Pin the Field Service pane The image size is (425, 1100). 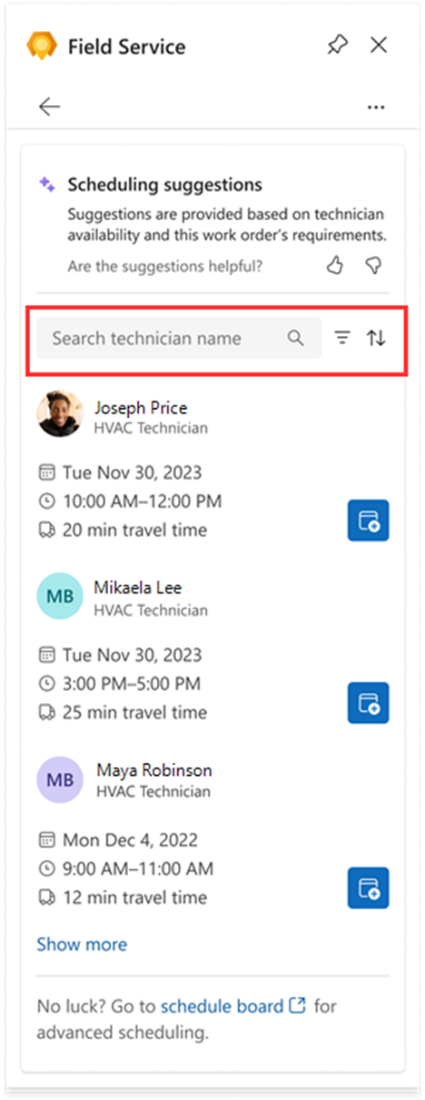(x=337, y=46)
